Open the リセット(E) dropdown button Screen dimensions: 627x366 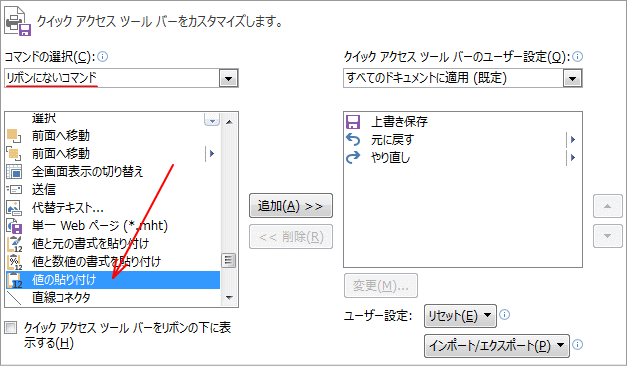[x=460, y=316]
